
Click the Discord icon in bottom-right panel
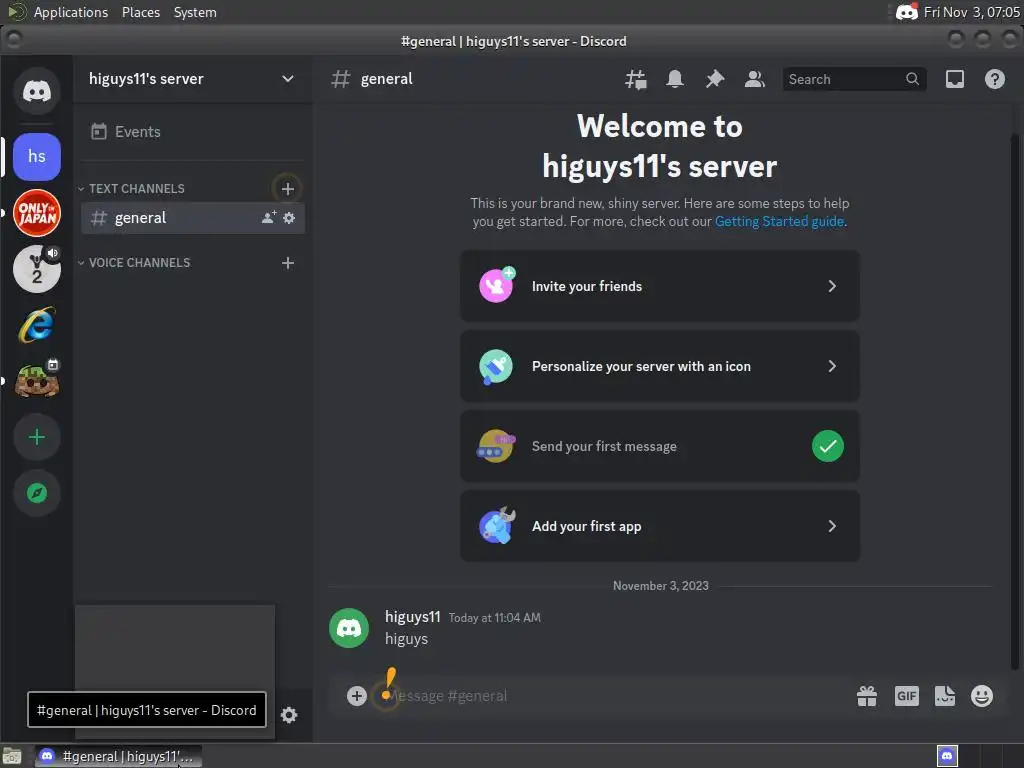tap(947, 756)
